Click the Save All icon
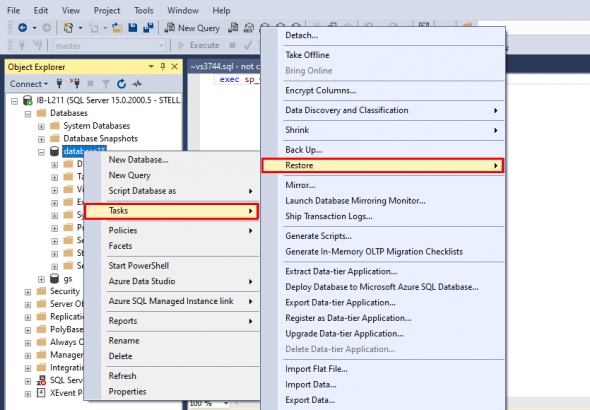 [x=148, y=27]
